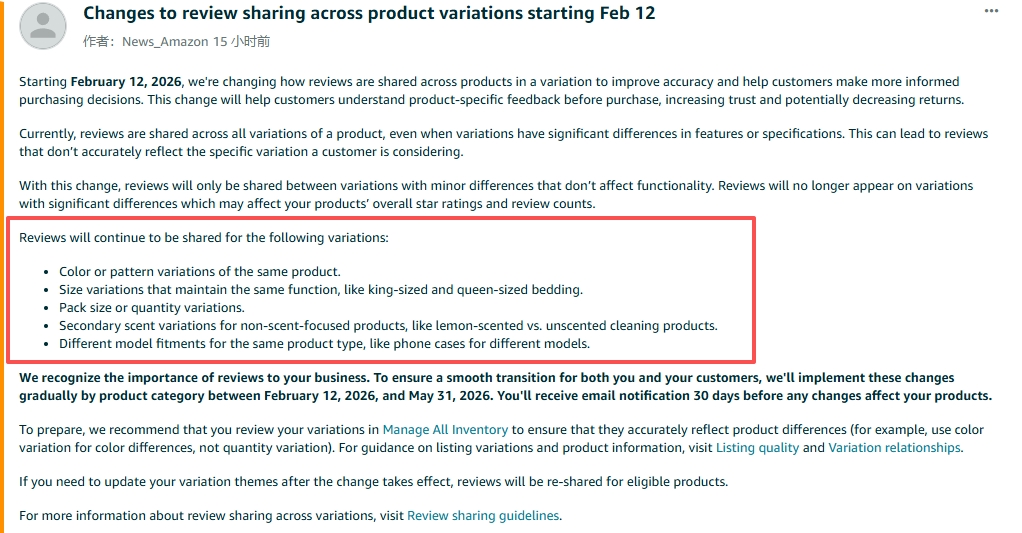Click the Color or pattern variations bullet
Viewport: 1022px width, 533px height.
[x=199, y=272]
